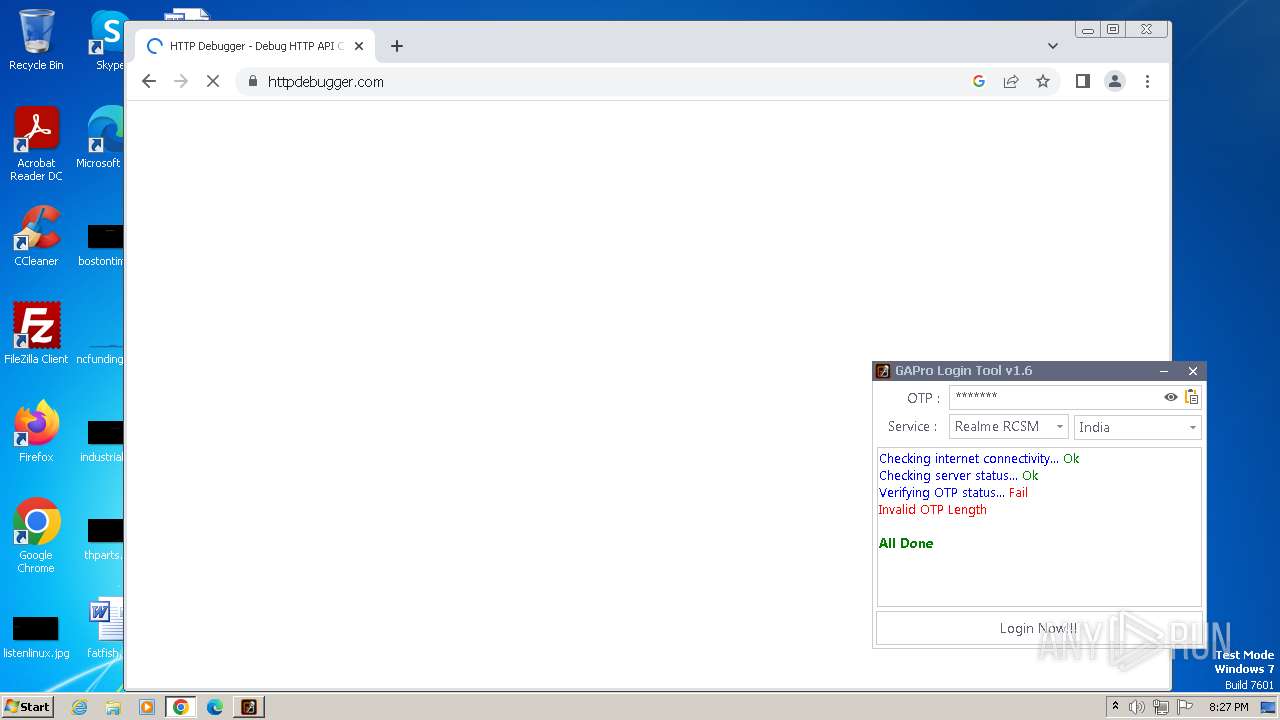Paste OTP using the clipboard icon

pos(1191,397)
